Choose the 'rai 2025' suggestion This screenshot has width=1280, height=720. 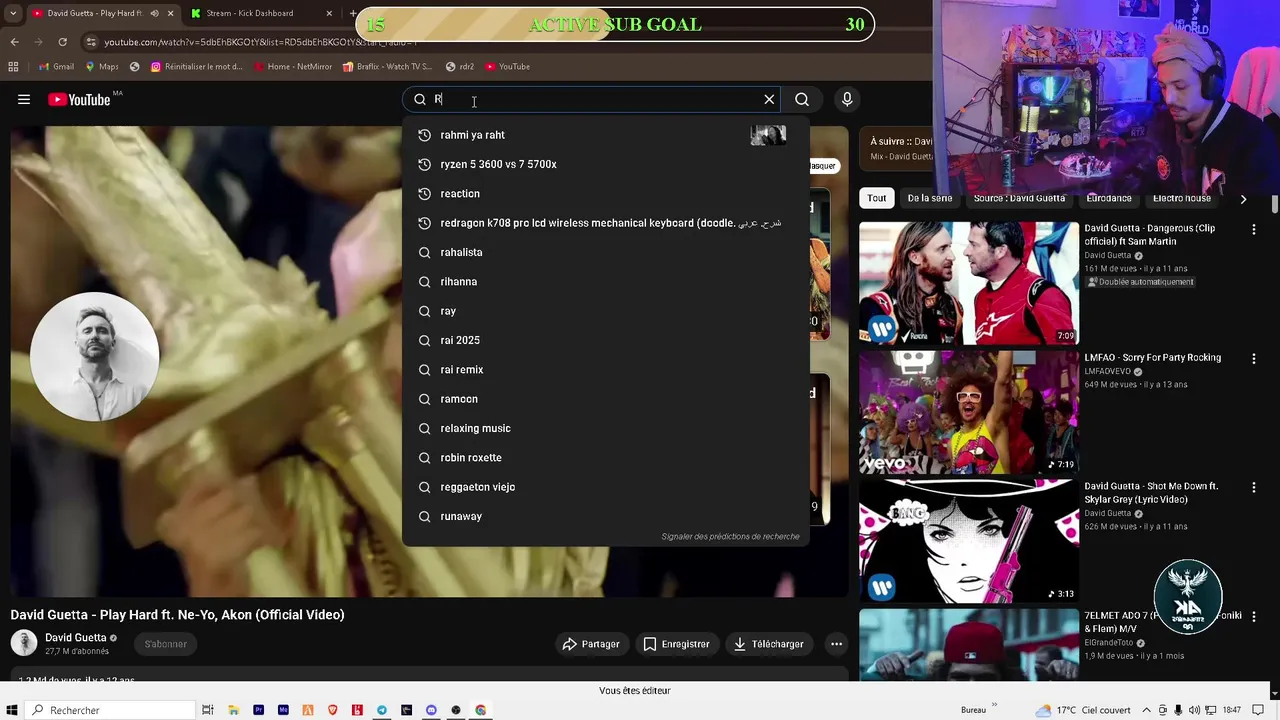tap(605, 340)
